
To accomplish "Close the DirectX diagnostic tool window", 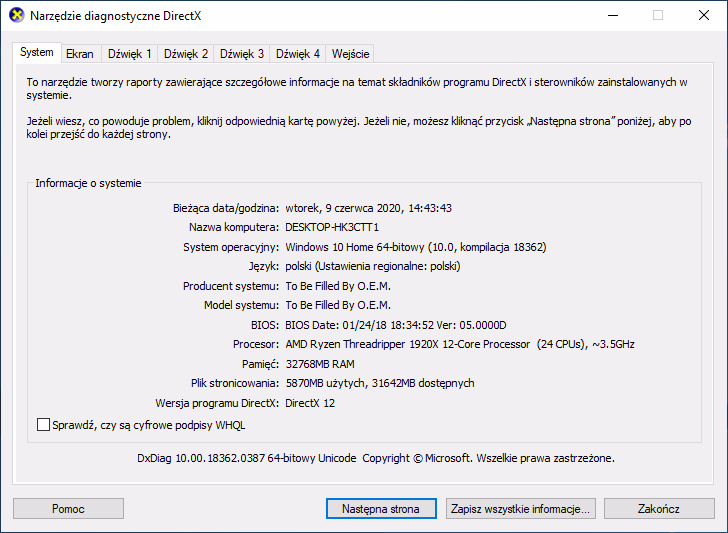I will (704, 15).
